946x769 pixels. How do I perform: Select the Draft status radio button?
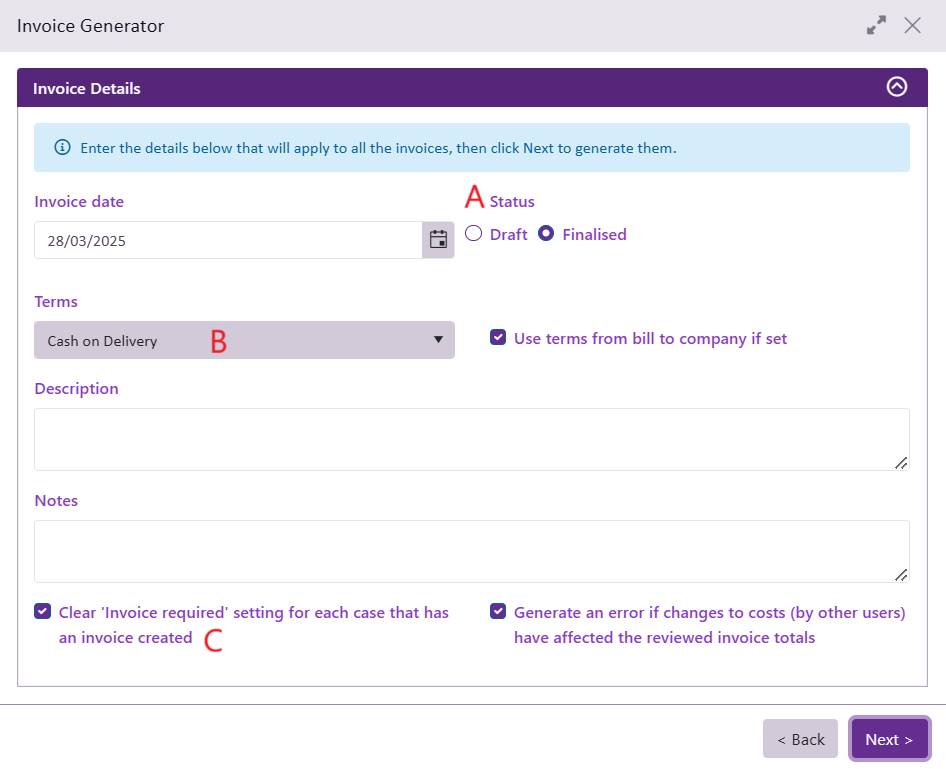click(x=474, y=234)
